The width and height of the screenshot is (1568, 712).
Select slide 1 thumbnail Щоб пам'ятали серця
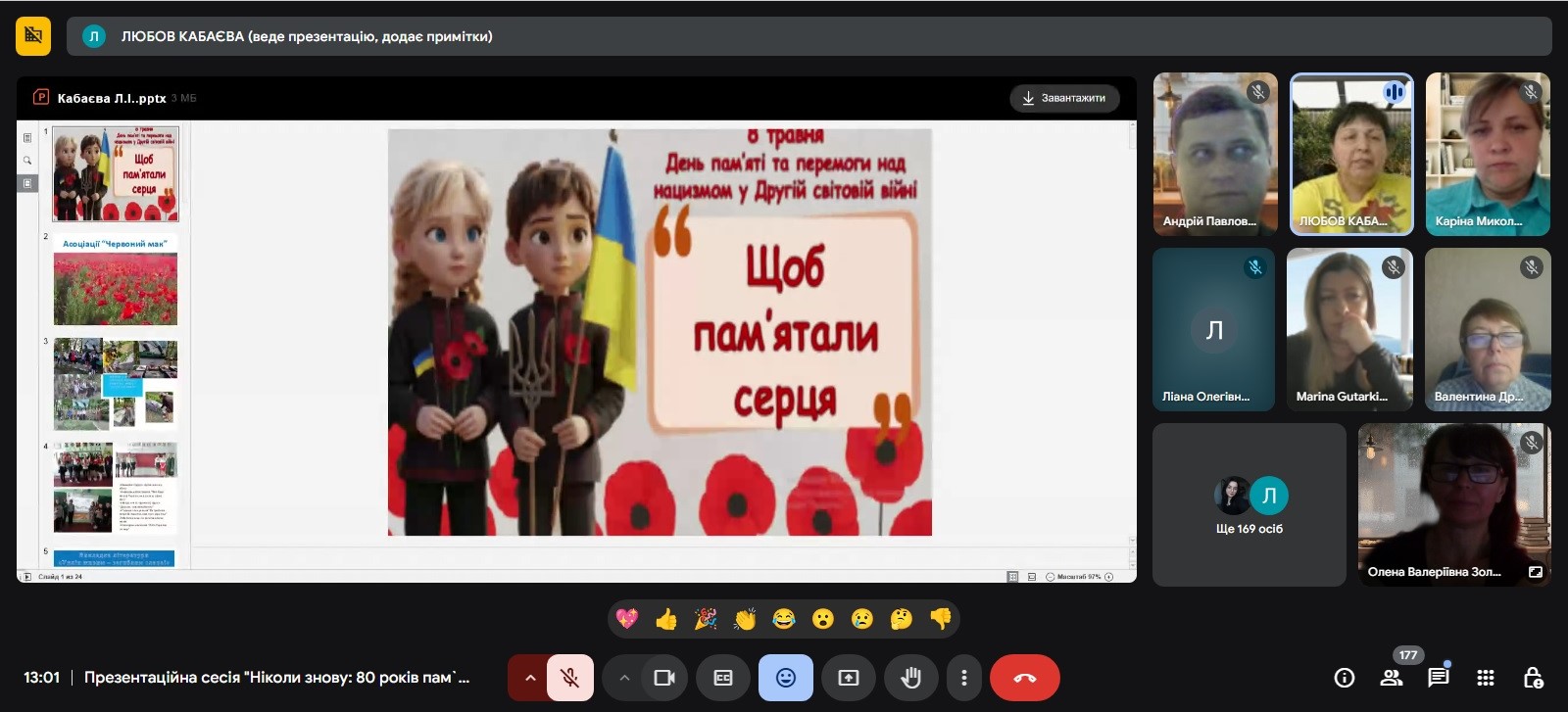click(116, 173)
